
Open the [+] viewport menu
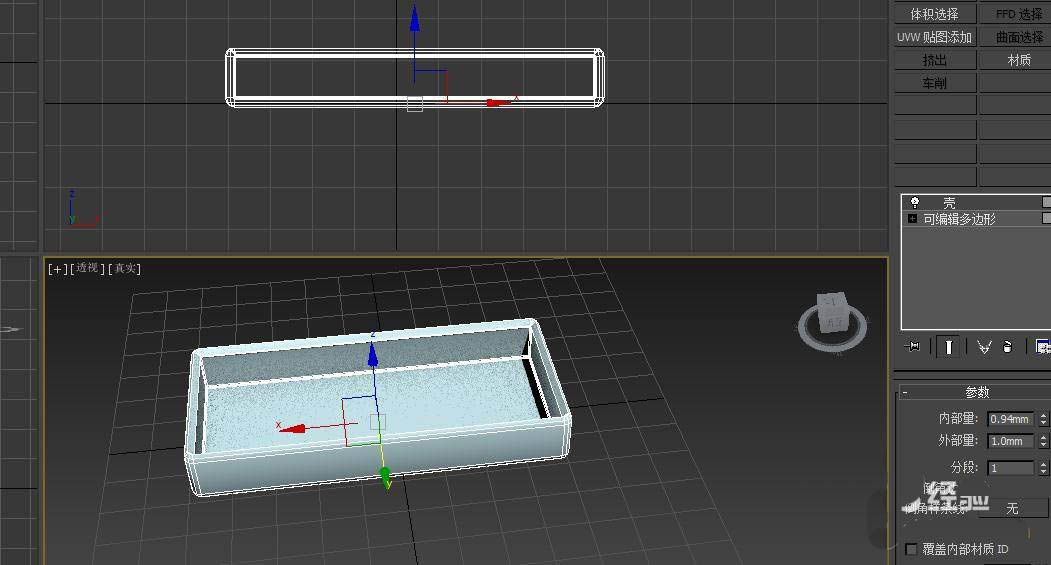coord(57,269)
